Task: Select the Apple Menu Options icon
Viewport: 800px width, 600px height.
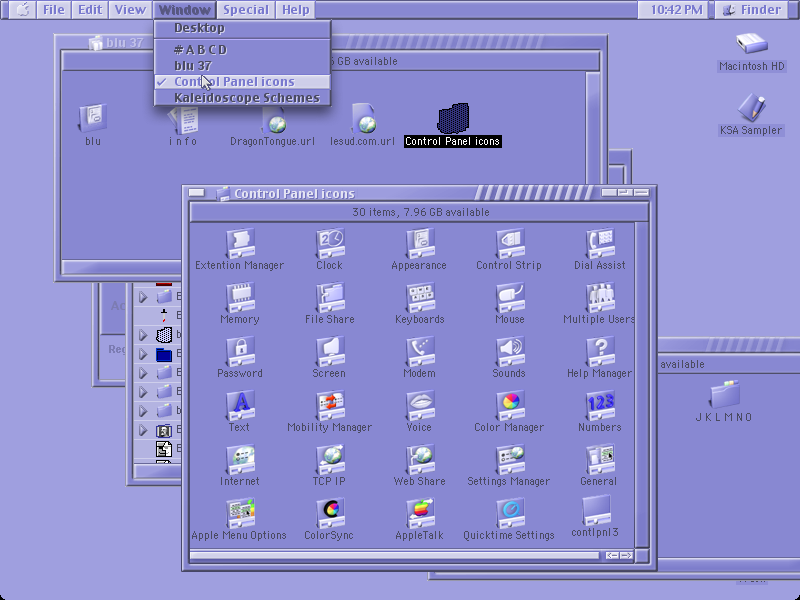Action: click(240, 514)
